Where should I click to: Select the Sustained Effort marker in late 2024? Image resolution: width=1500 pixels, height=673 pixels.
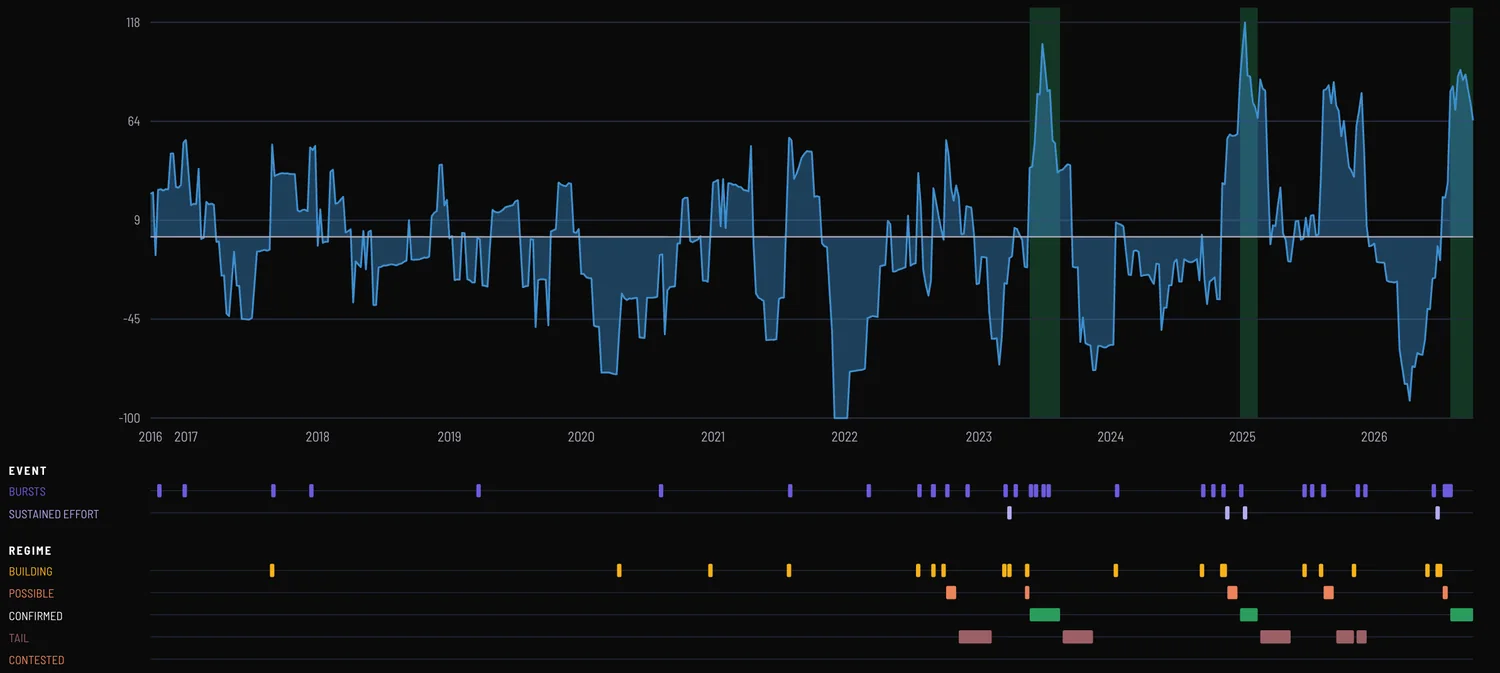[x=1227, y=513]
